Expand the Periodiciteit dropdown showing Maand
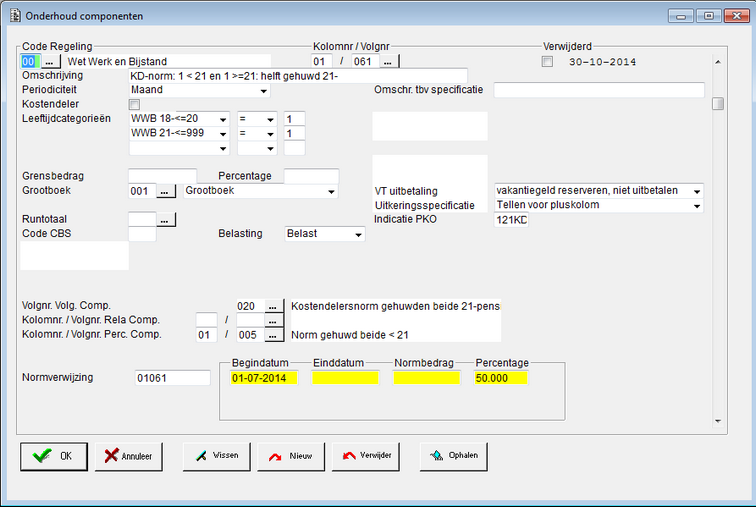Screen dimensions: 756x507 point(263,90)
